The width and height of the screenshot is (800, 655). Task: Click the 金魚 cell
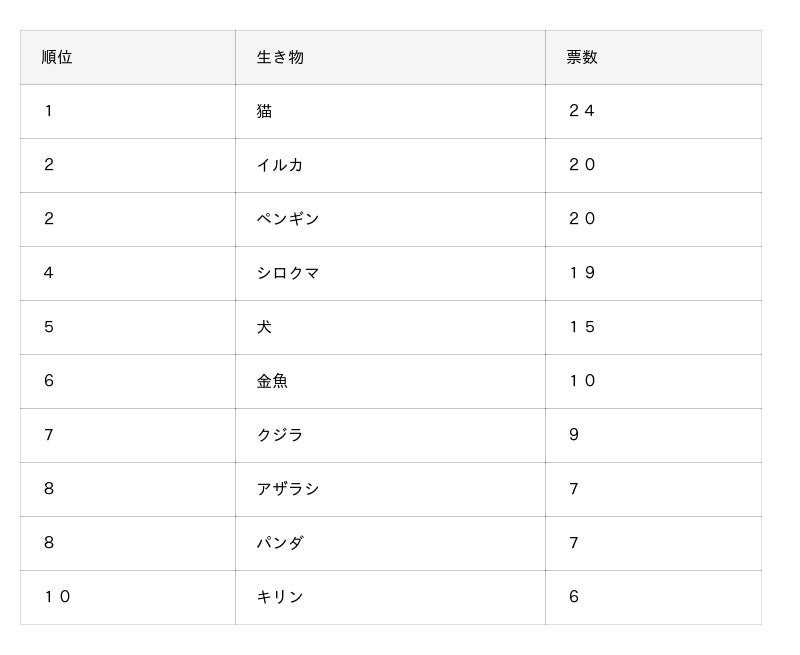click(272, 381)
